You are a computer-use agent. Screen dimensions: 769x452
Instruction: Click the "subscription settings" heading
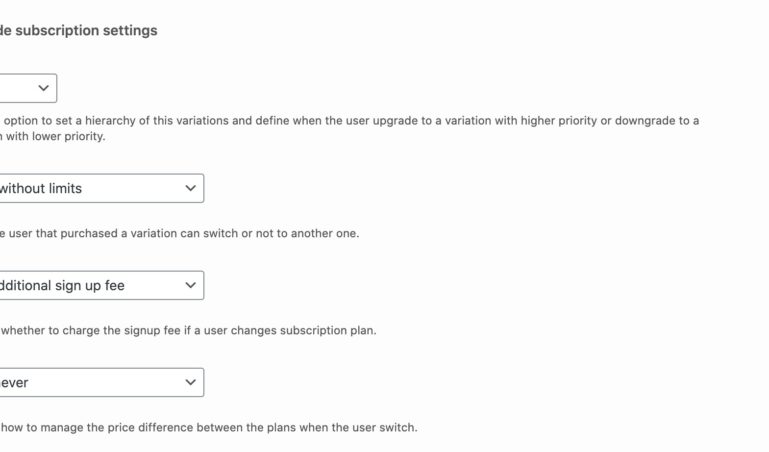(80, 30)
